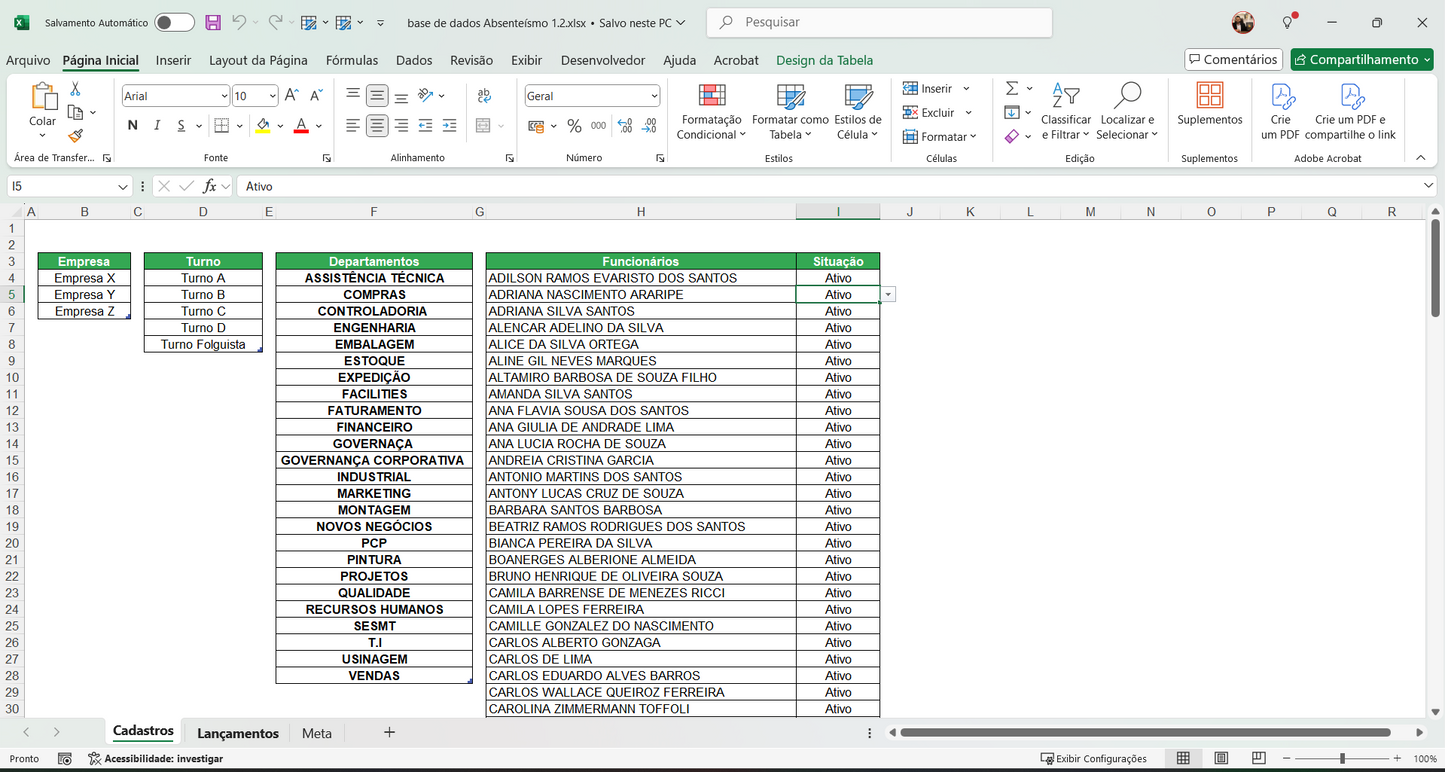1445x772 pixels.
Task: Click the Compartilhamento button
Action: (x=1362, y=59)
